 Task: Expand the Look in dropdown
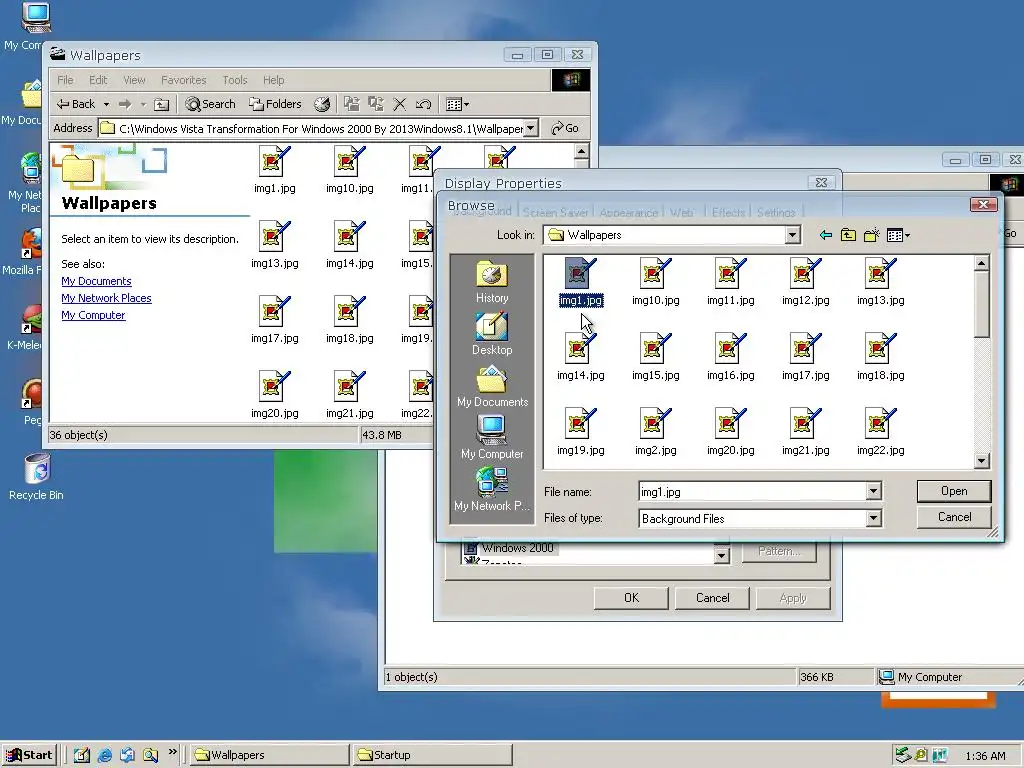(x=792, y=235)
